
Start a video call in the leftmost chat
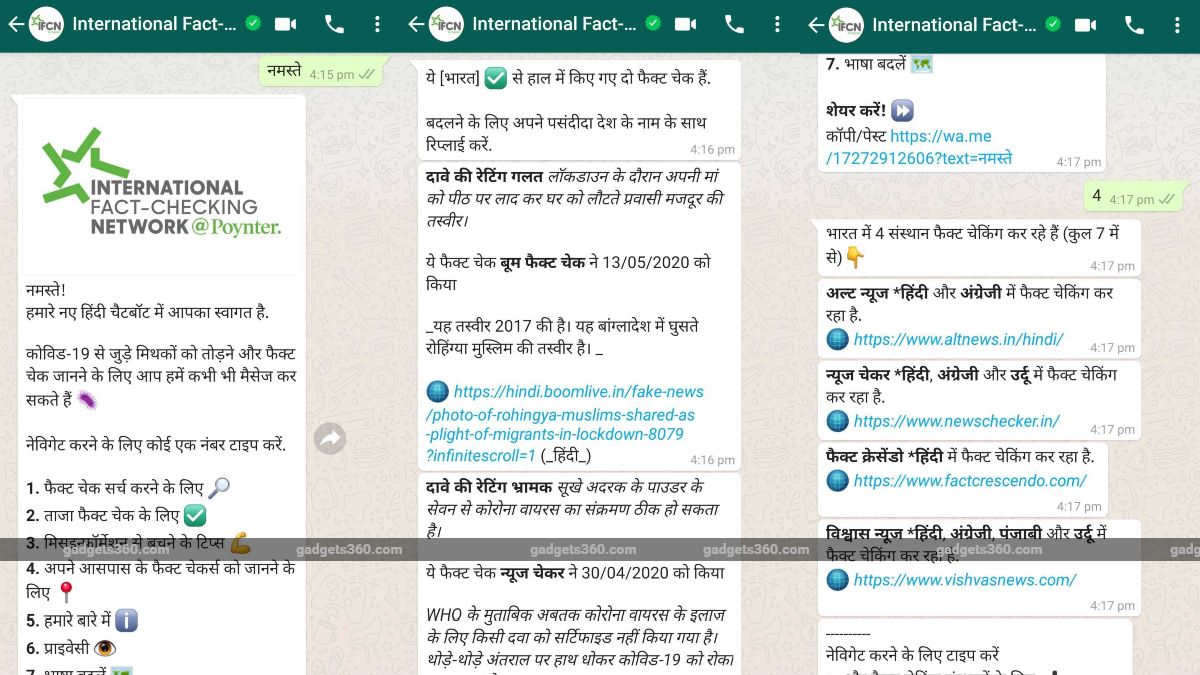pos(286,25)
